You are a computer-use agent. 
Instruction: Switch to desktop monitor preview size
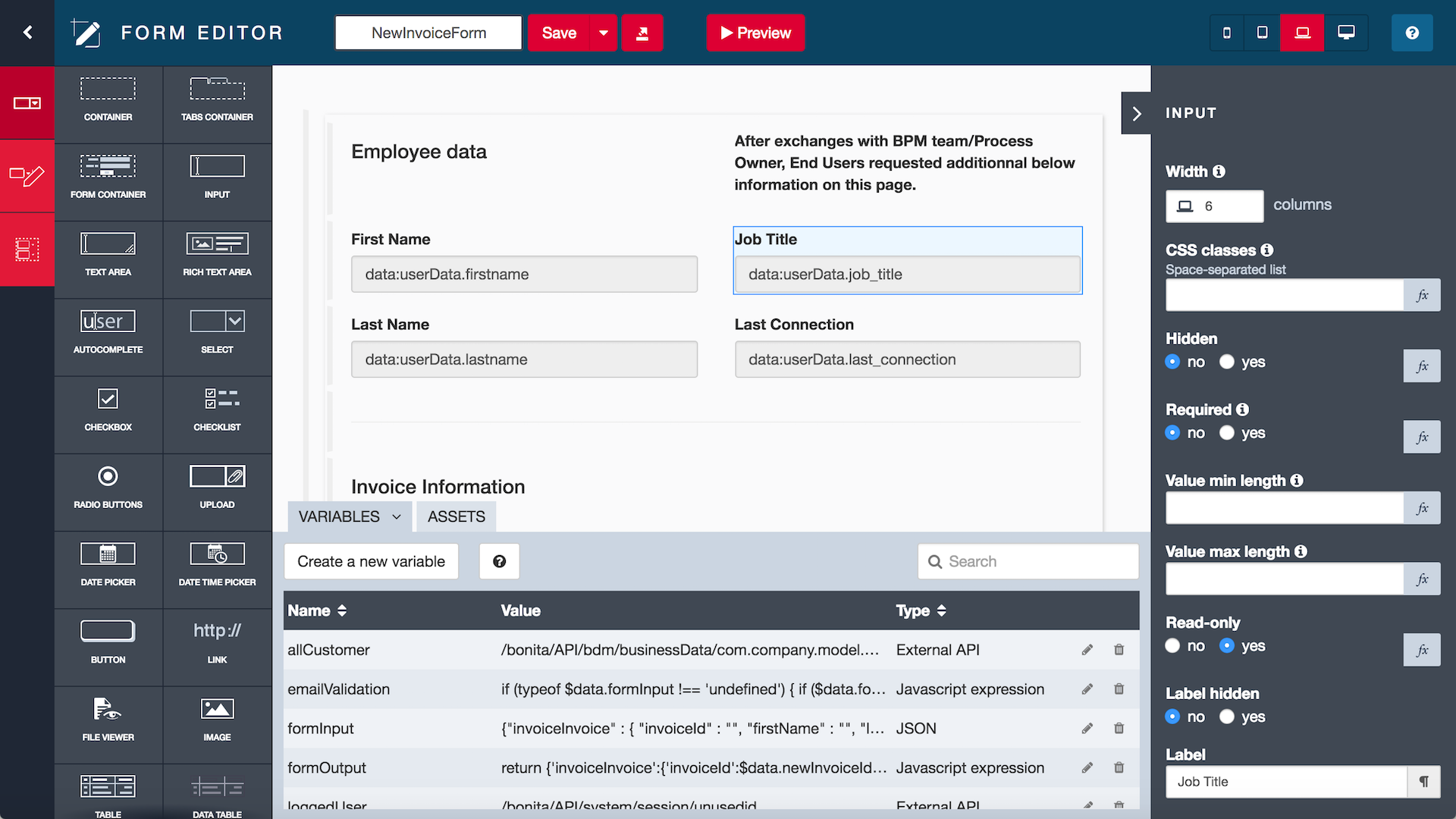click(x=1346, y=33)
